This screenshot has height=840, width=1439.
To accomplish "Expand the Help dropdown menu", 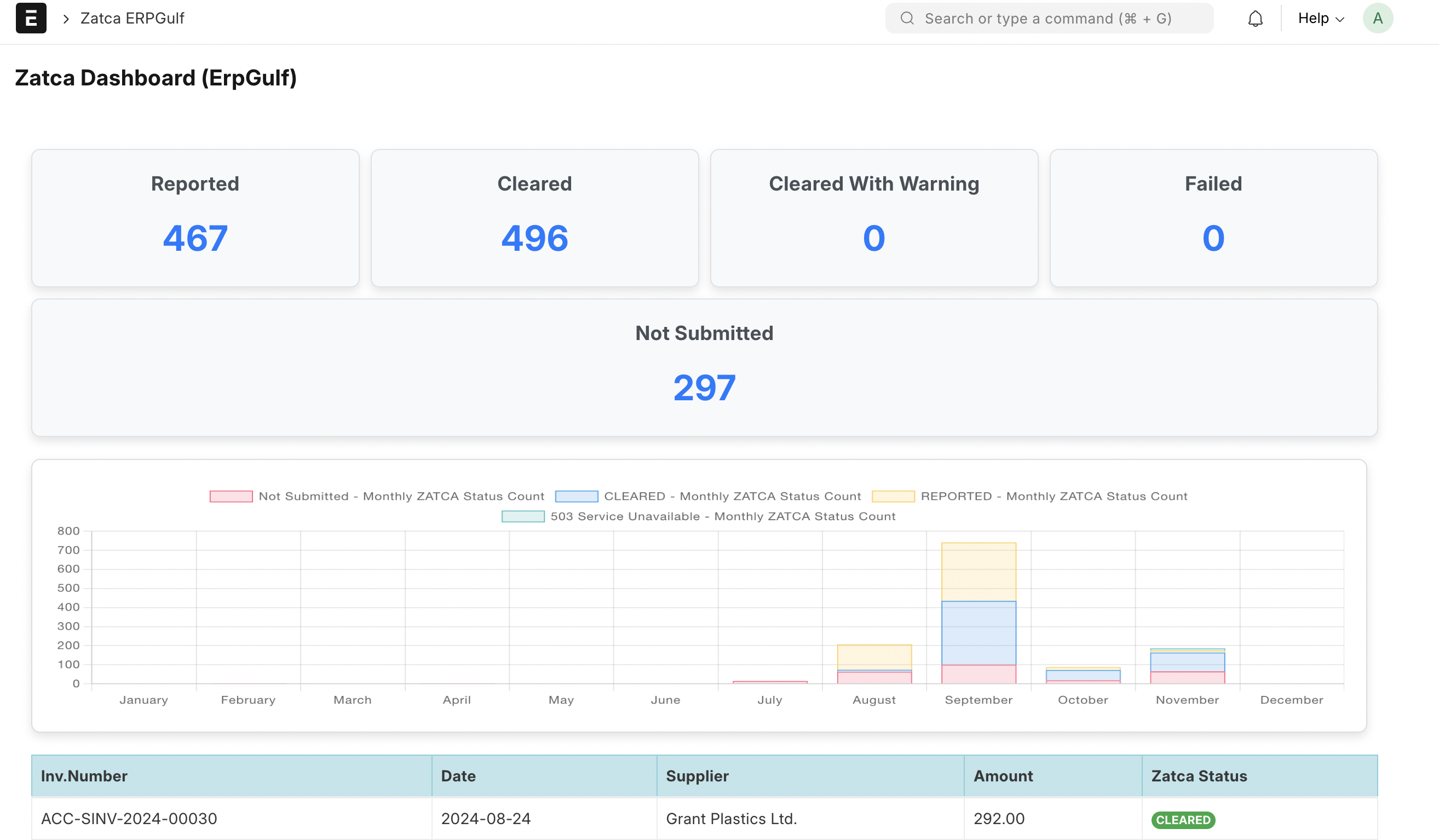I will click(x=1321, y=18).
